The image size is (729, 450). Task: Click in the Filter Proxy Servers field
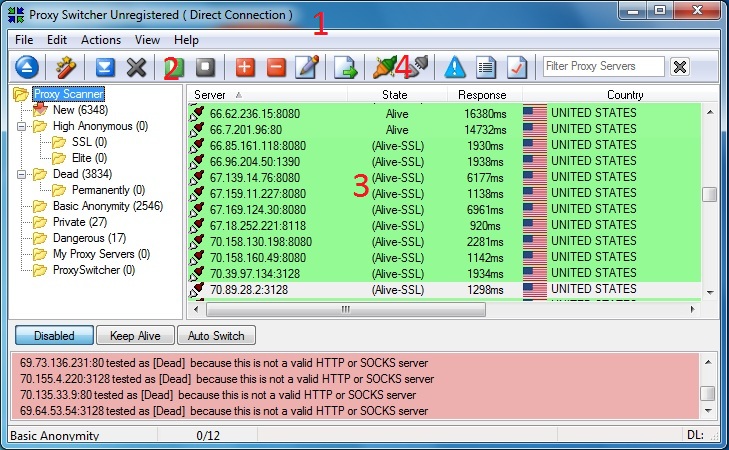click(x=603, y=66)
